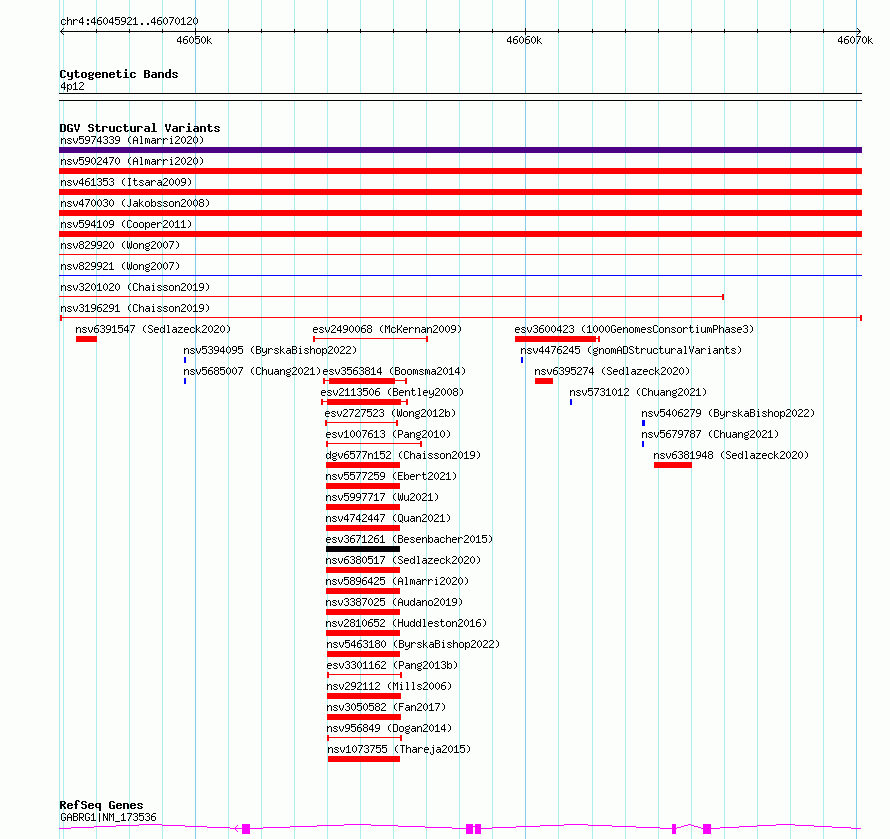Open variant nsv5577259 (Ebert2021)

[x=391, y=476]
